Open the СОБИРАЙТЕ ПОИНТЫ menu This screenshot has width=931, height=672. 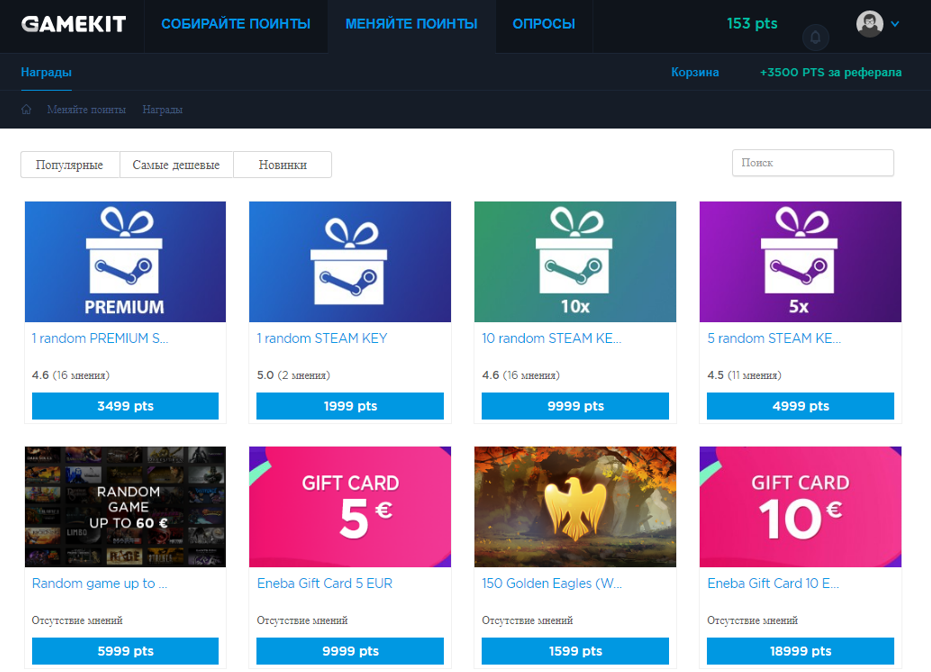[236, 24]
